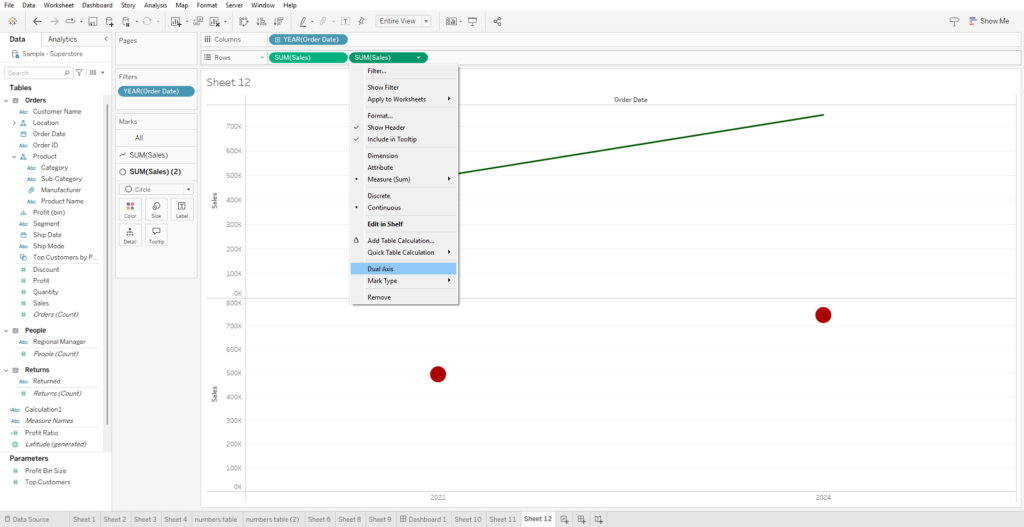Click the New Story tab icon at bottom
Image resolution: width=1024 pixels, height=527 pixels.
click(x=598, y=519)
